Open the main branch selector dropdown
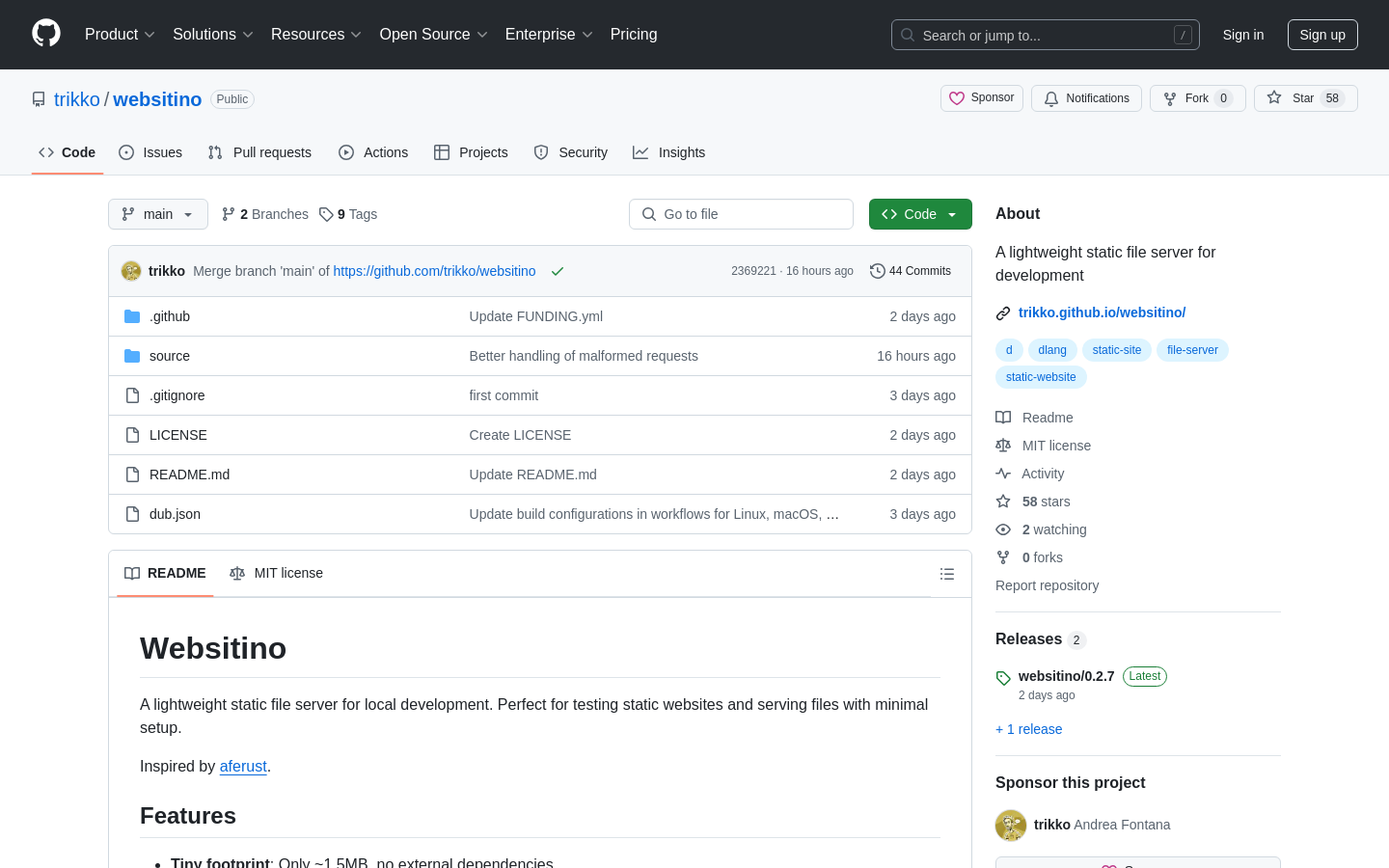Viewport: 1389px width, 868px height. 158,214
